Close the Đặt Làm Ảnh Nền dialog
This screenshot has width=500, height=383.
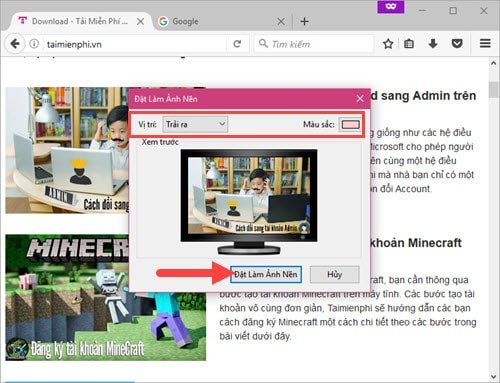[360, 99]
